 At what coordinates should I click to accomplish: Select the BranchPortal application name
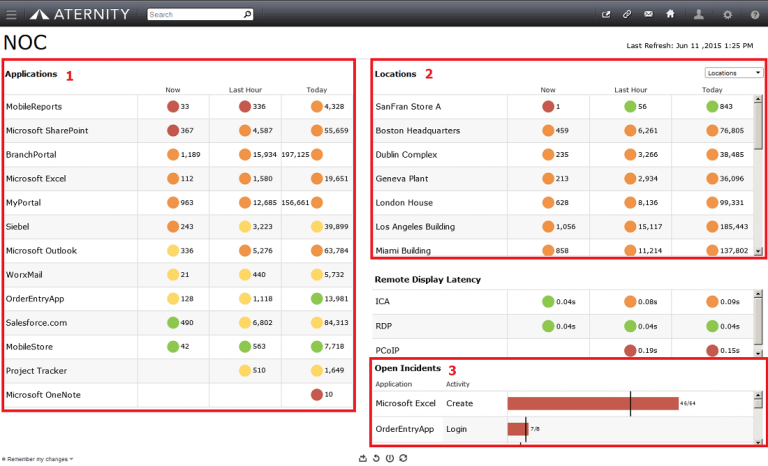point(31,154)
